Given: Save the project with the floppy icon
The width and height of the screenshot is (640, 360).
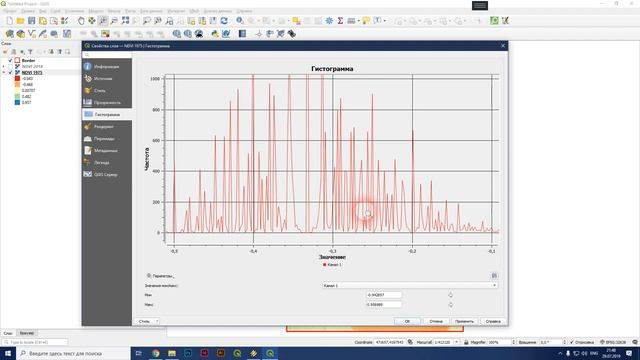Looking at the screenshot, I should pyautogui.click(x=31, y=20).
